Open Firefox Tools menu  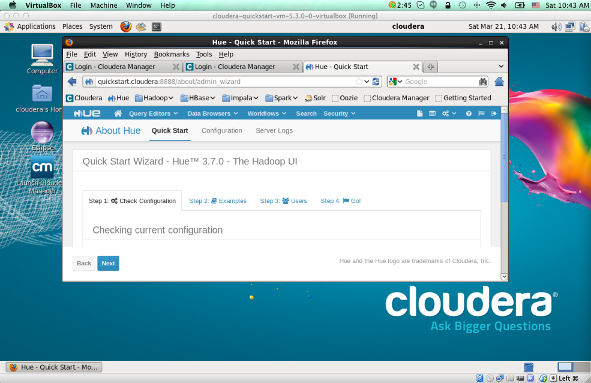pyautogui.click(x=204, y=54)
